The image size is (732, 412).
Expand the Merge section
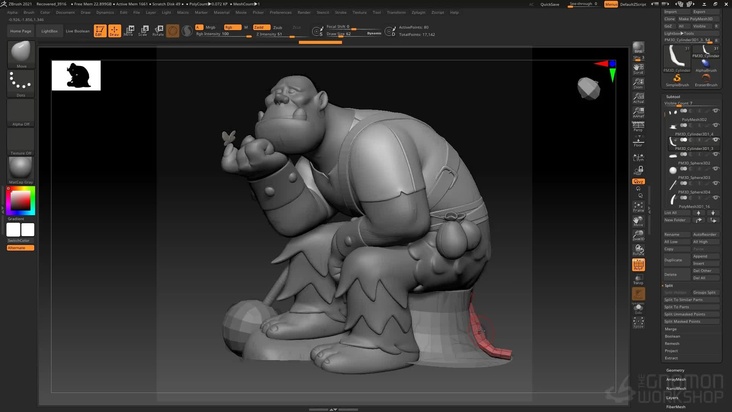pos(670,329)
